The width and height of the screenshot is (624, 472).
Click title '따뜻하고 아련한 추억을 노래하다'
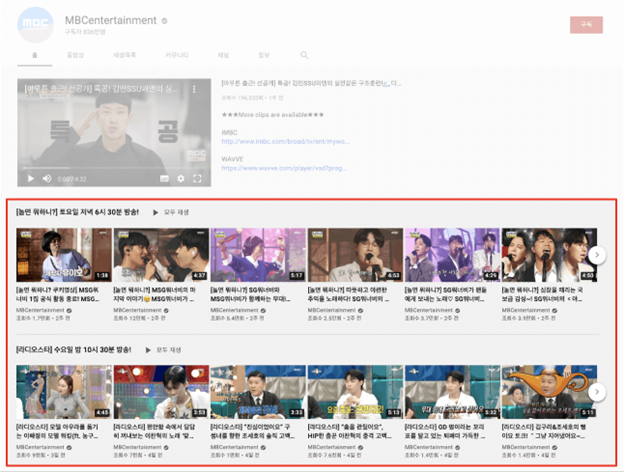tap(349, 295)
